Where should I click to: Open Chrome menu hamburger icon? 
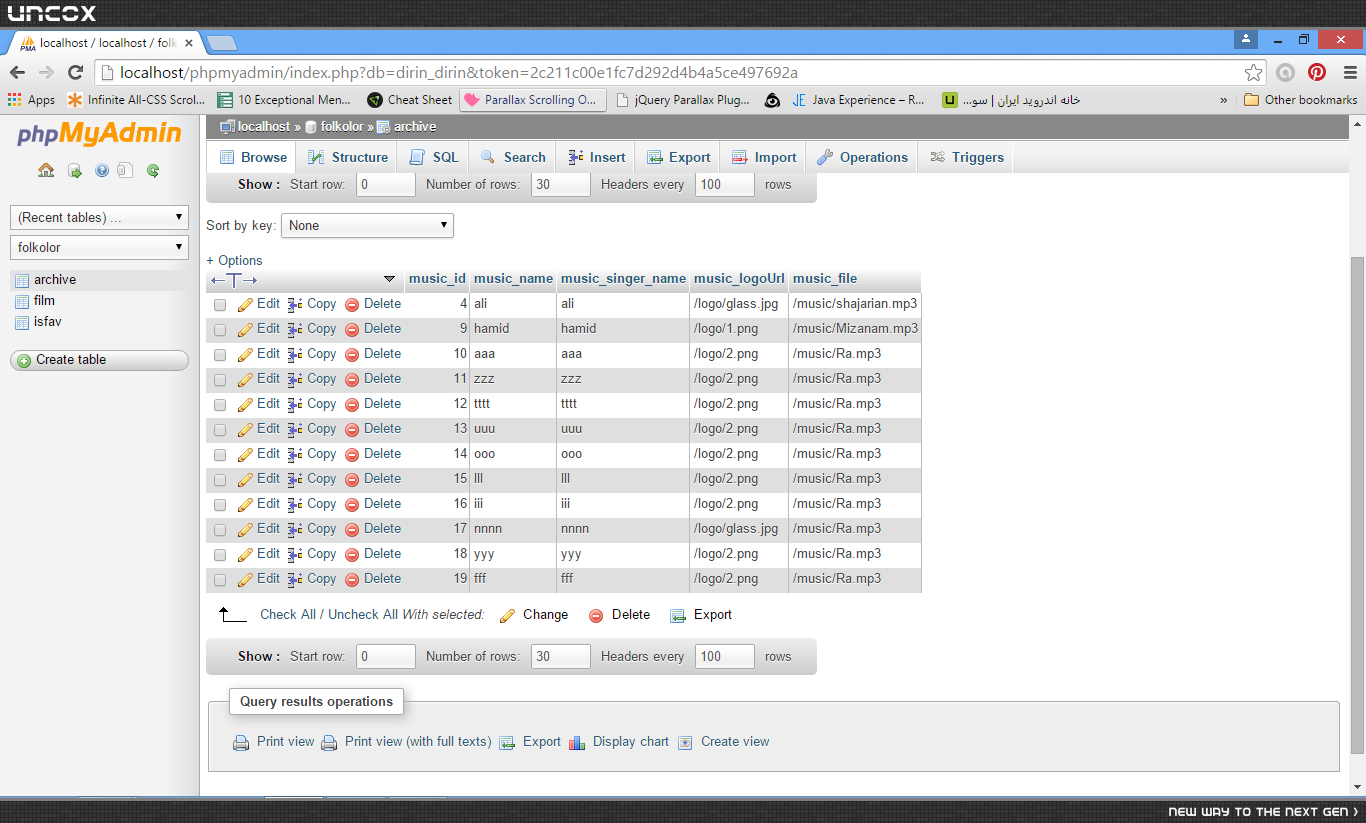point(1349,72)
